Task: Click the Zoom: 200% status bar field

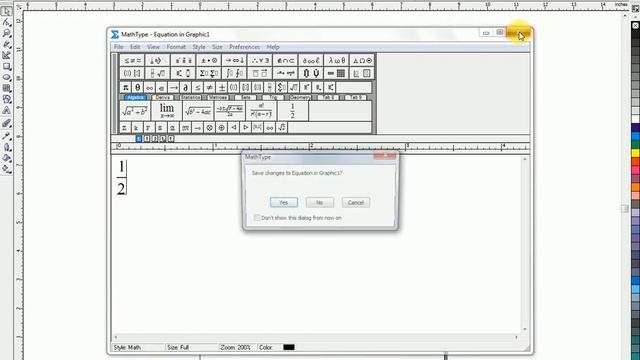Action: (237, 347)
